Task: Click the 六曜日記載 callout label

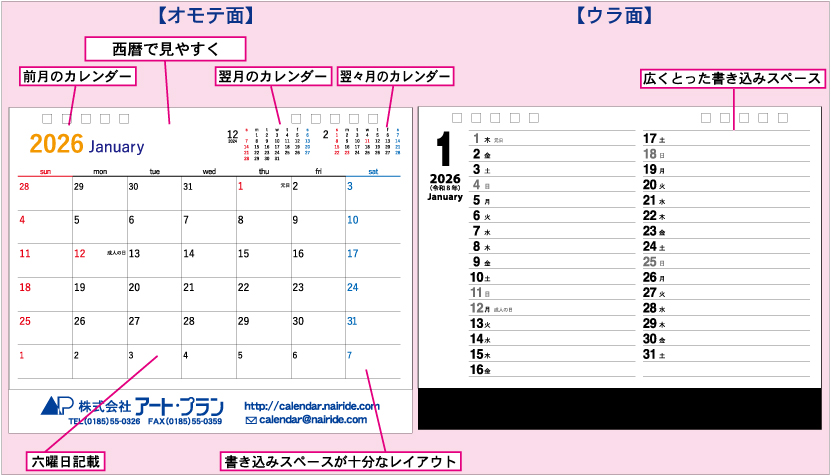Action: [65, 461]
